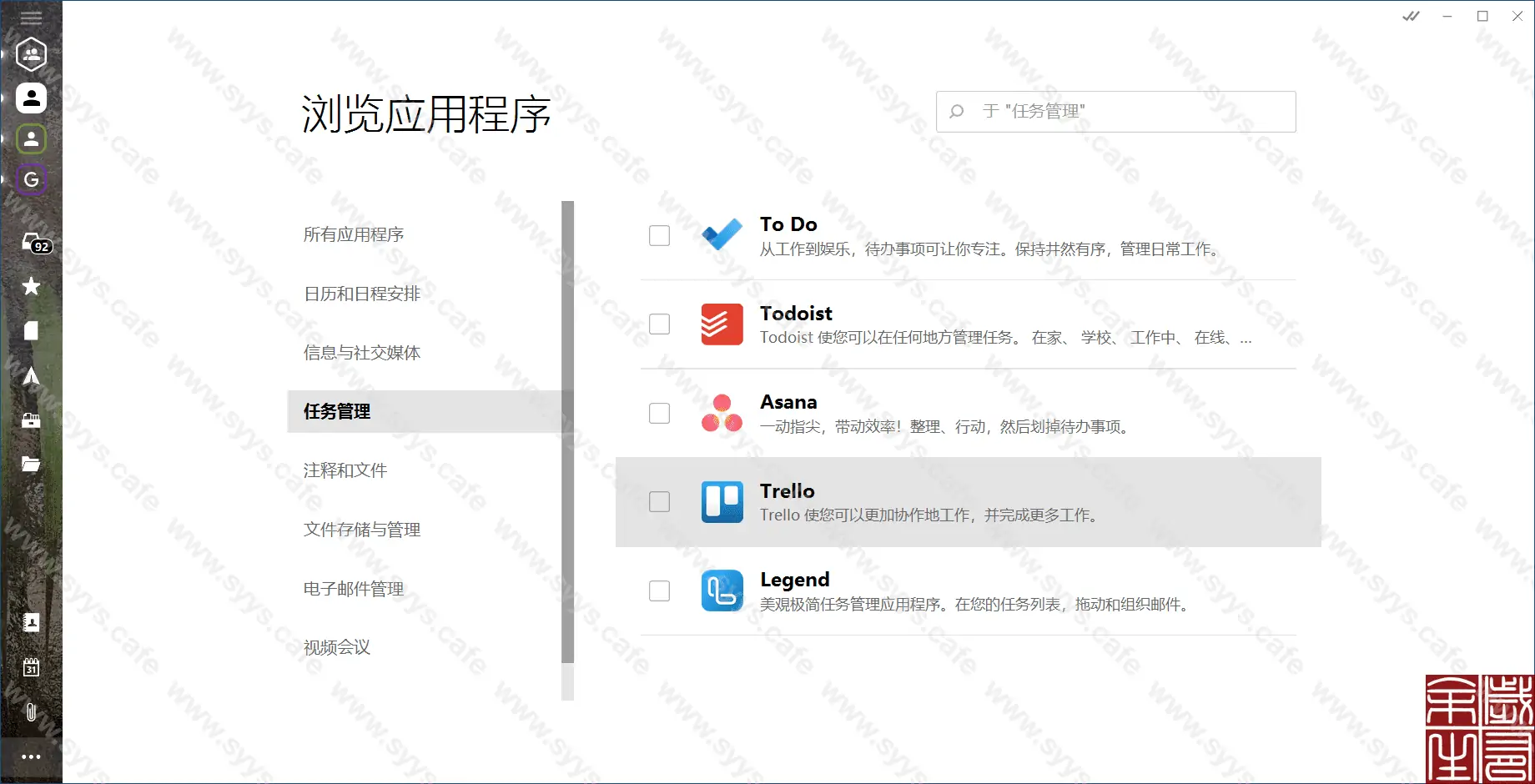1535x784 pixels.
Task: Click the double-checkmark button in the title bar
Action: (x=1410, y=16)
